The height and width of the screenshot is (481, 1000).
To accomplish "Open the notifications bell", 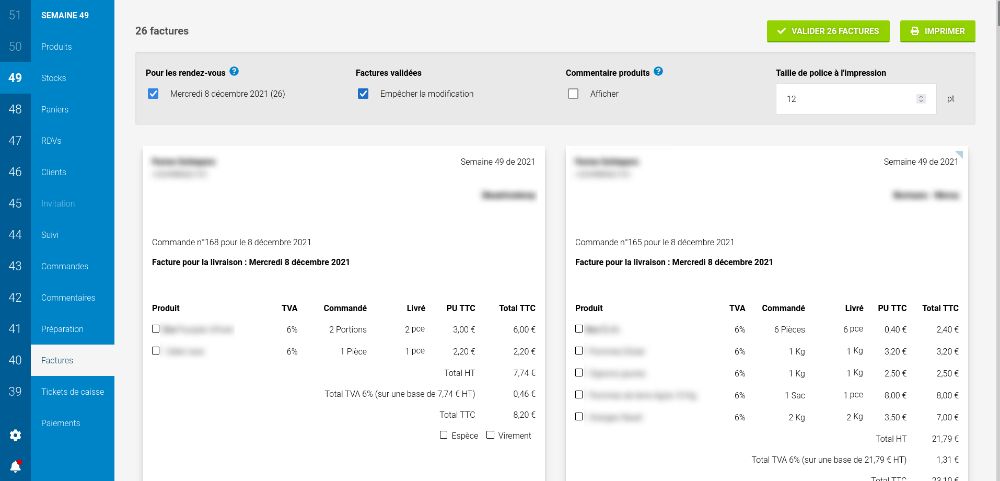I will tap(15, 466).
